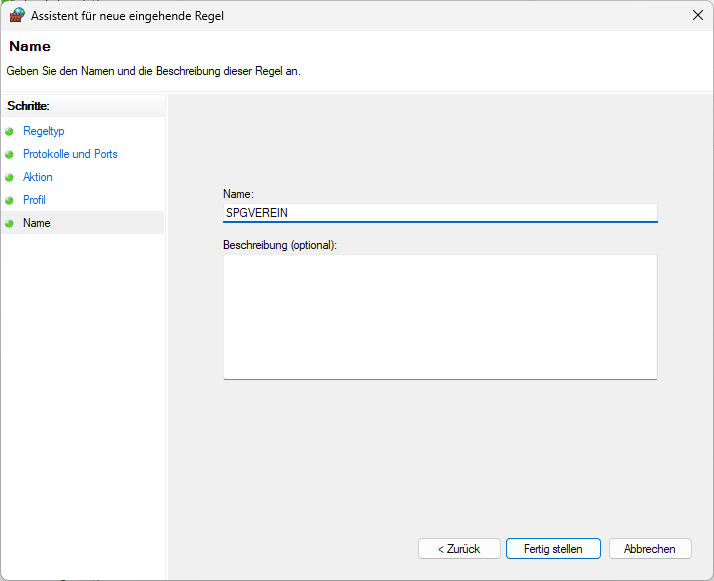
Task: Open the Protokolle und Ports step
Action: tap(70, 154)
